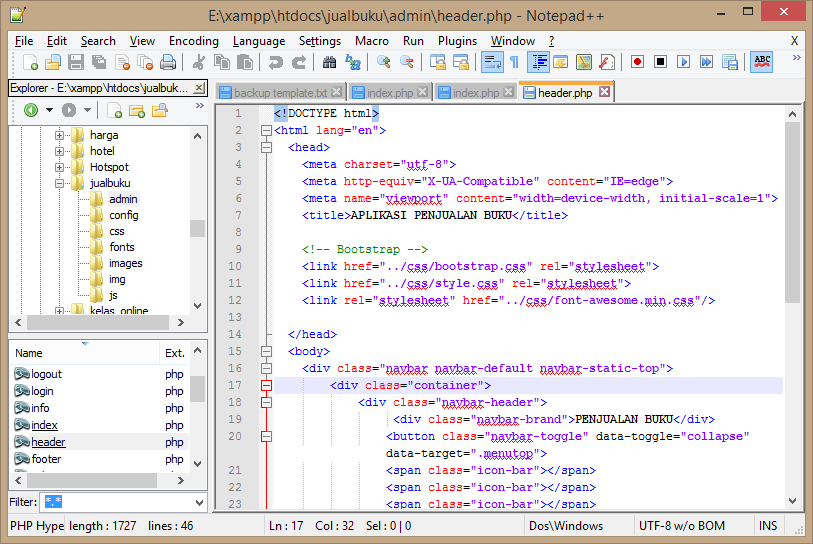
Task: Click the New file toolbar icon
Action: pos(30,62)
